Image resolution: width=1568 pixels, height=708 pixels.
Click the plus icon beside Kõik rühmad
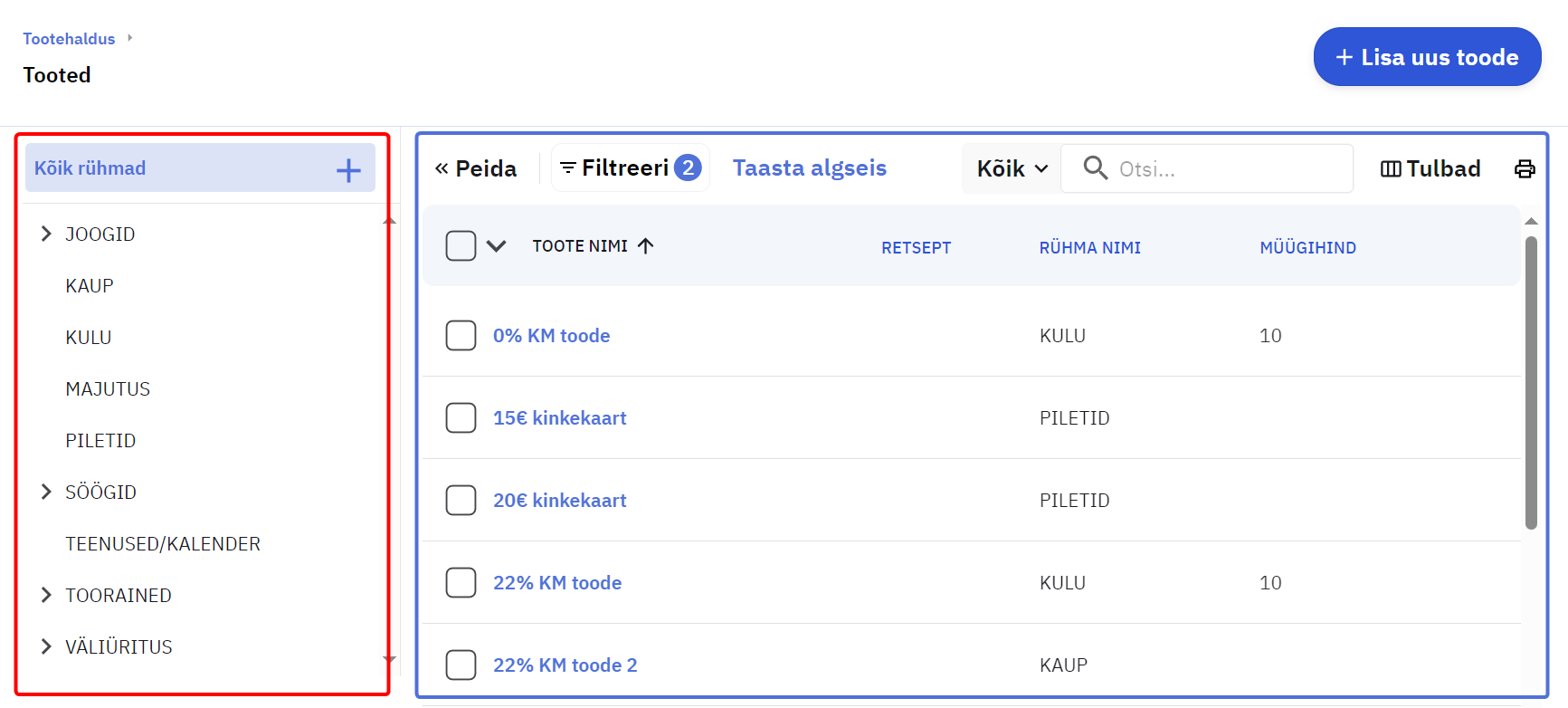(x=348, y=169)
